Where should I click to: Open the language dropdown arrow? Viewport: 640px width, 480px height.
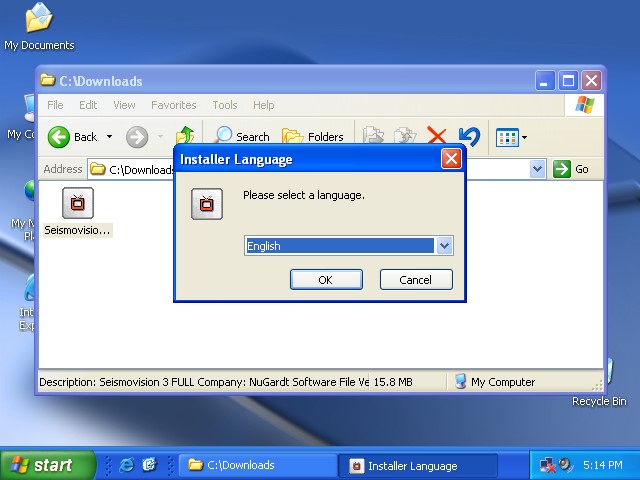click(444, 246)
